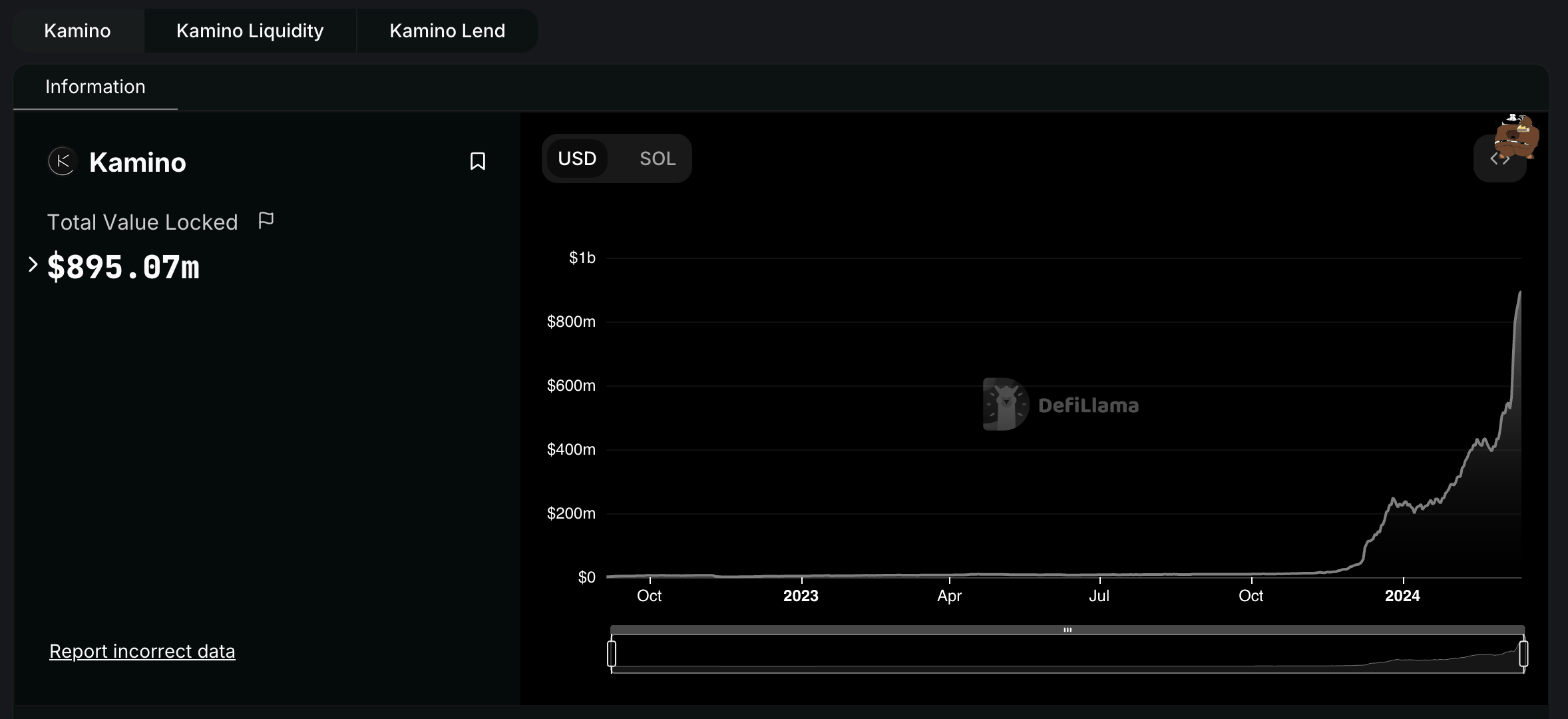
Task: Click the flag icon beside Total Value Locked
Action: (x=266, y=220)
